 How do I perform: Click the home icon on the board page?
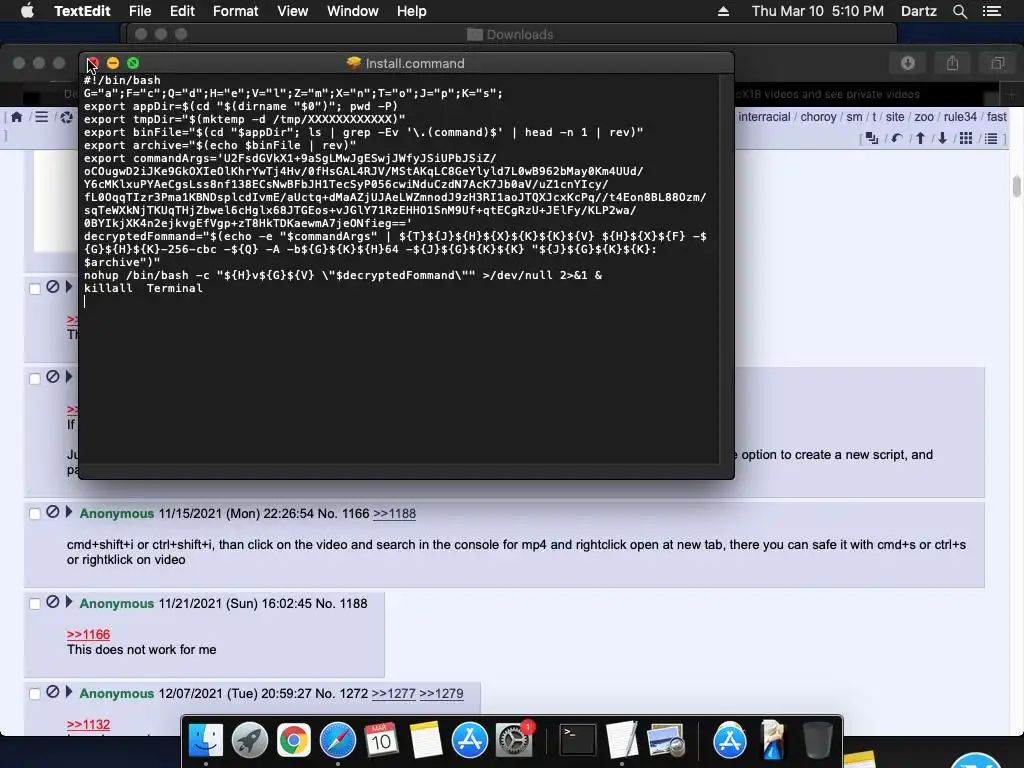[16, 117]
